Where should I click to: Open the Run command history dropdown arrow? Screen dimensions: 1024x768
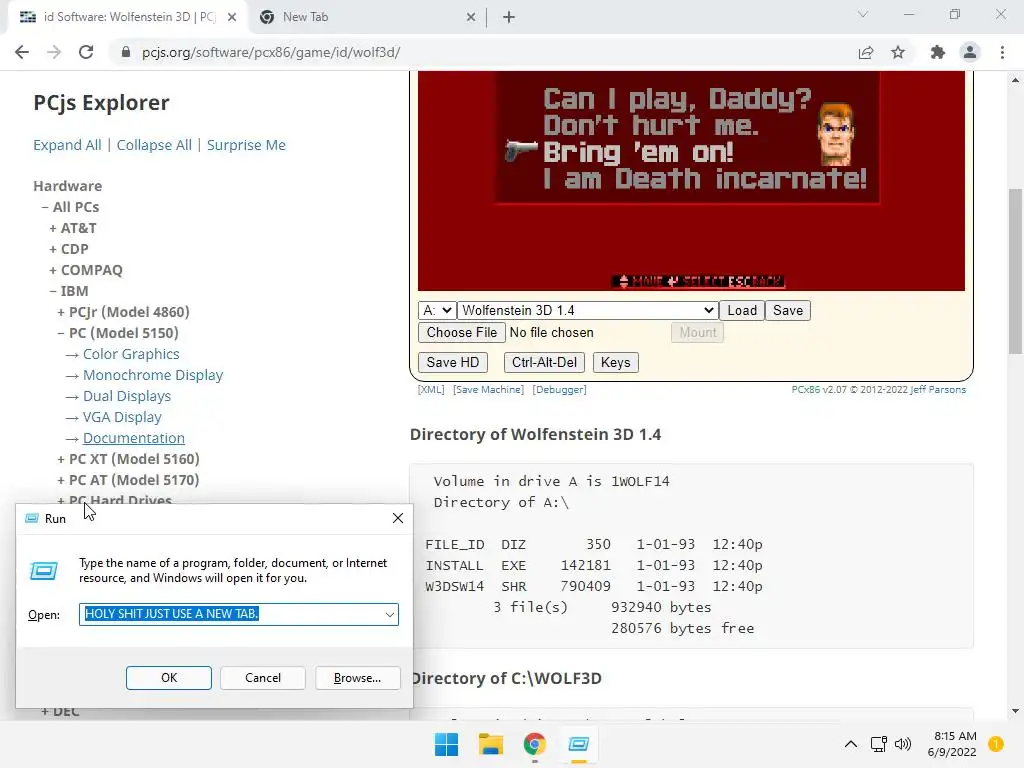tap(390, 615)
